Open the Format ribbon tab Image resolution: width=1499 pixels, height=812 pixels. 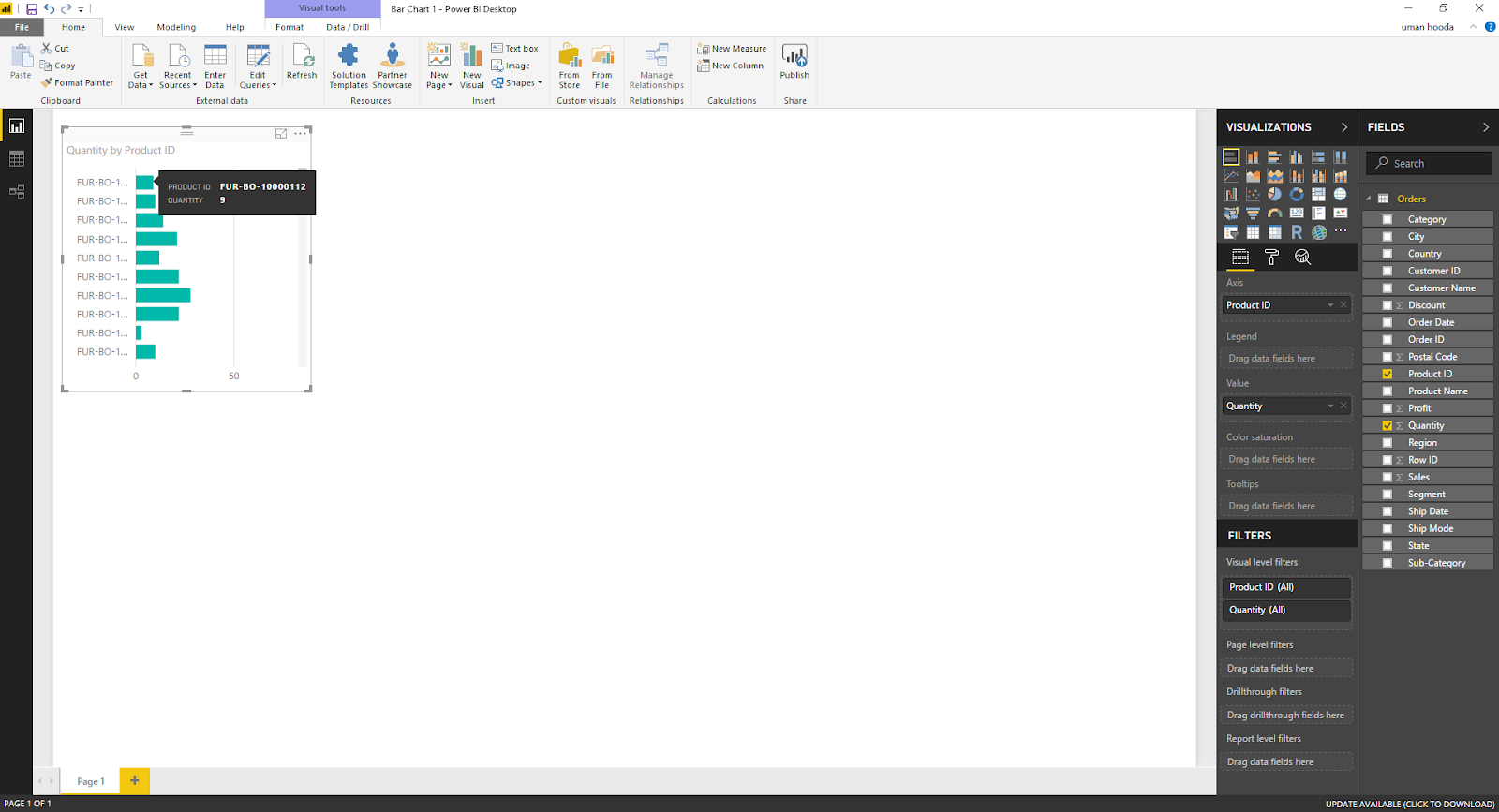click(x=289, y=27)
